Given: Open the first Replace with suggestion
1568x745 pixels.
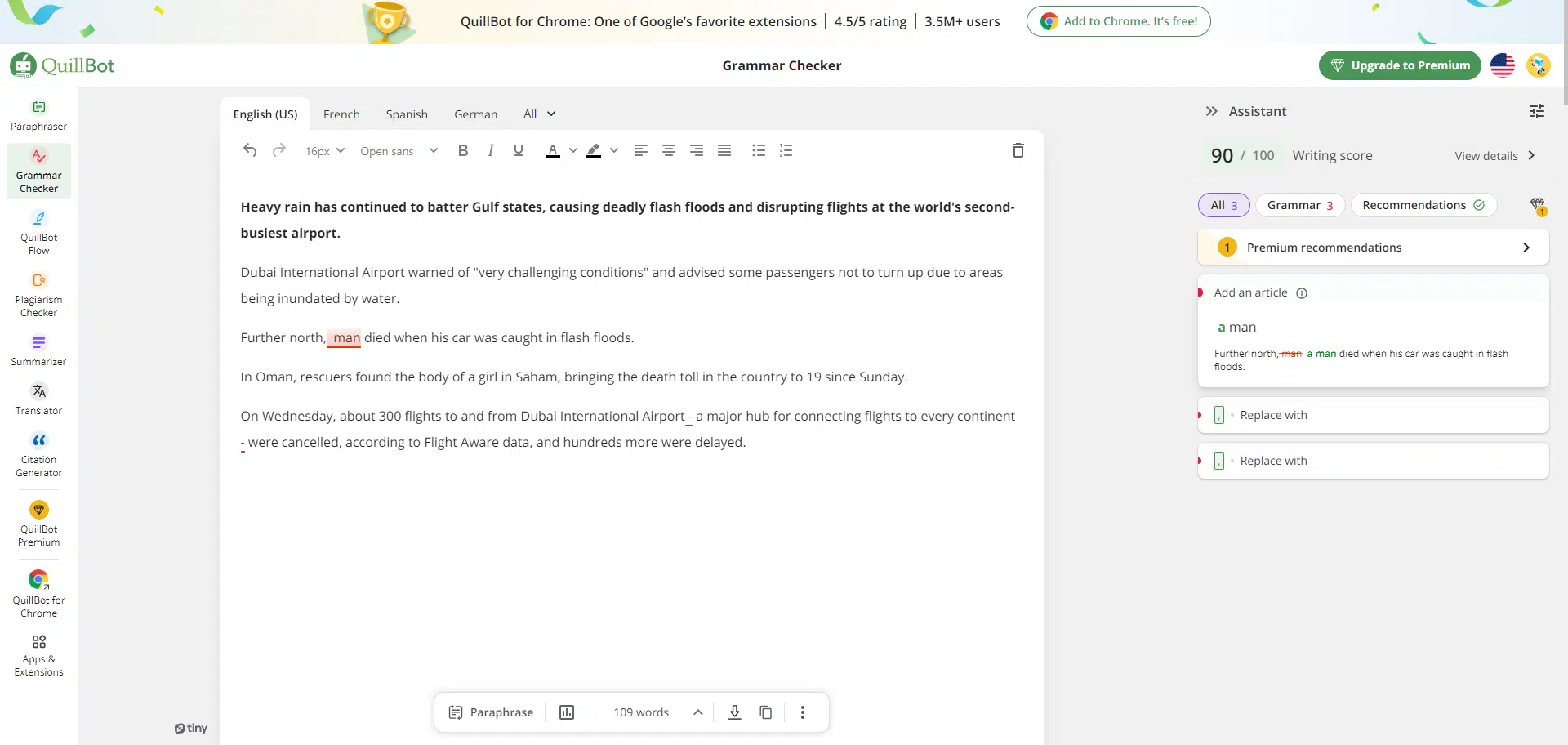Looking at the screenshot, I should (1373, 415).
